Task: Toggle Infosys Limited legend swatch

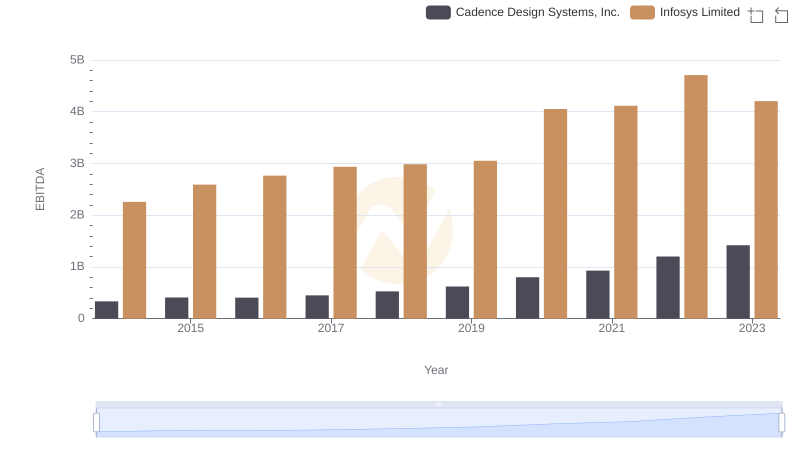Action: coord(642,12)
